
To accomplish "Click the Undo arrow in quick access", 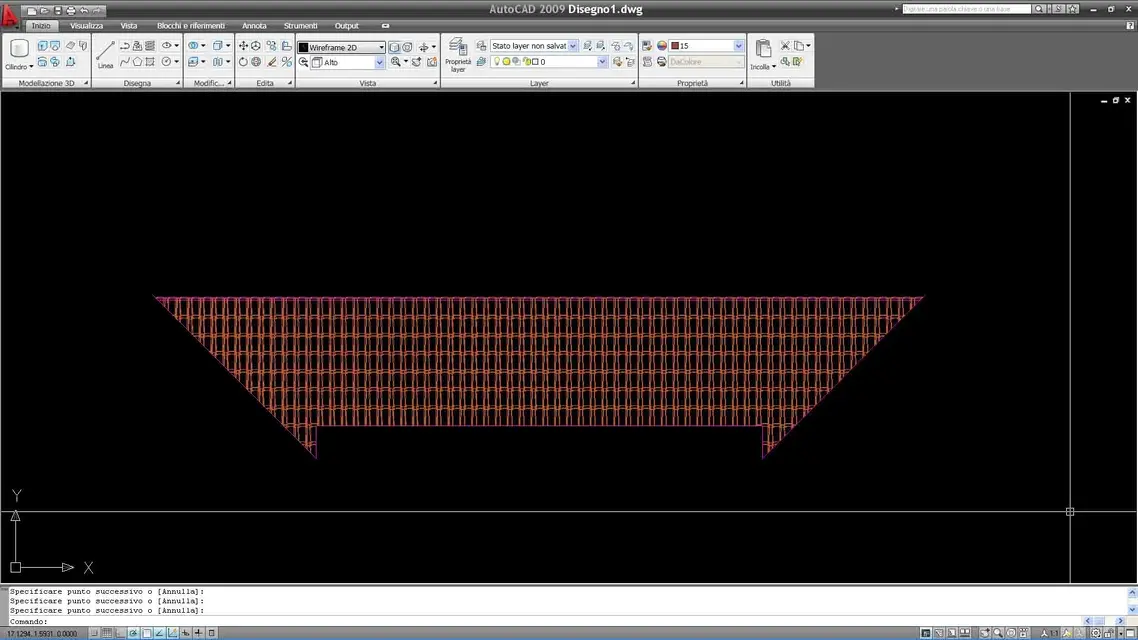I will click(84, 11).
